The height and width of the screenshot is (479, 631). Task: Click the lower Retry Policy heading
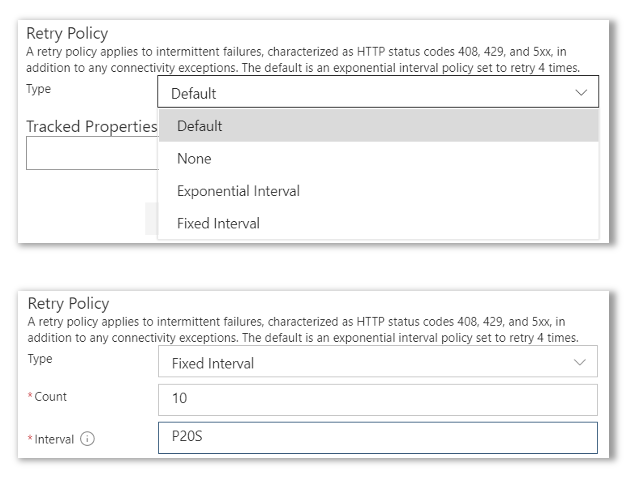tap(67, 303)
